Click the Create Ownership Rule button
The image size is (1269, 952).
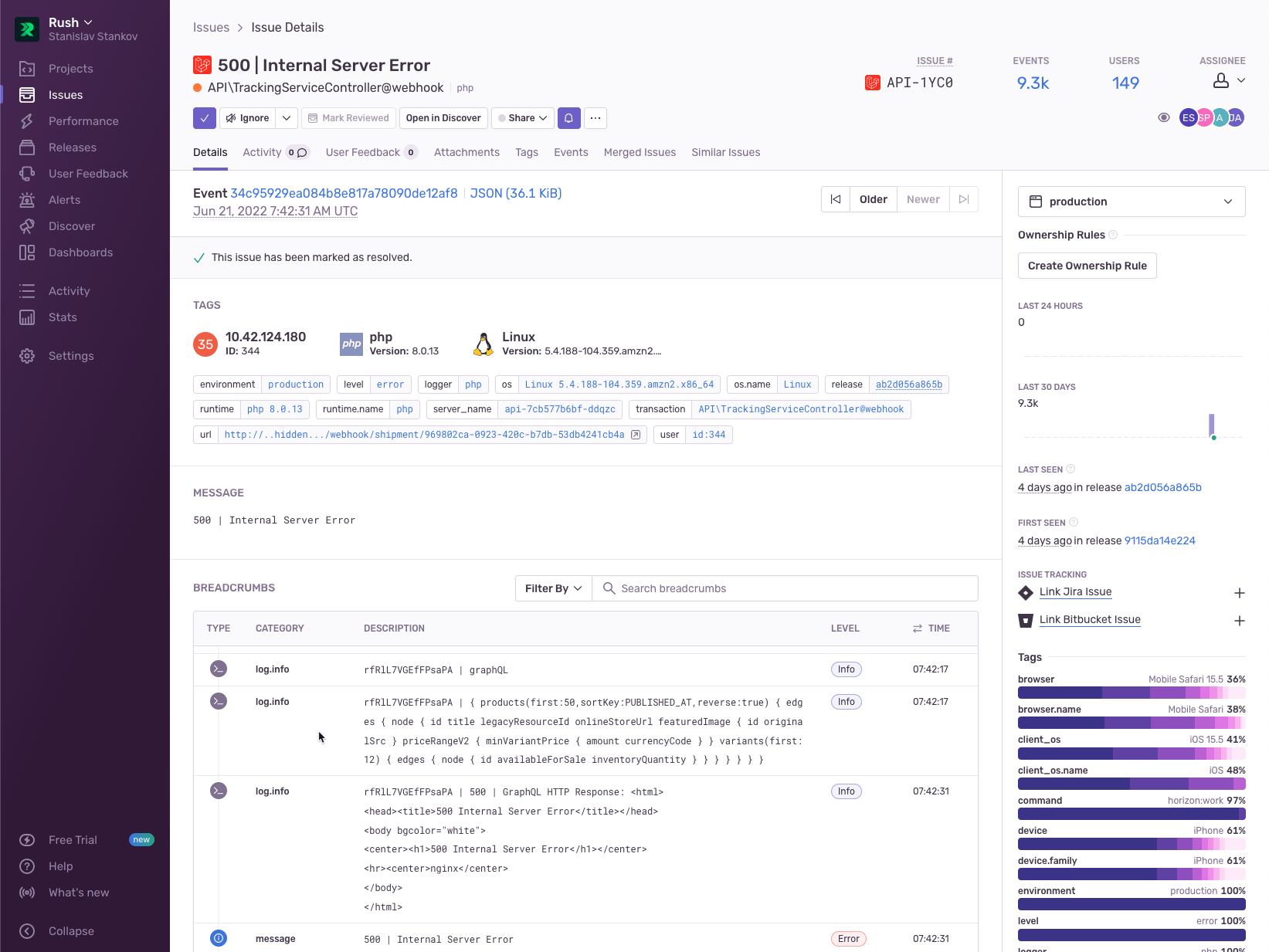(1087, 266)
